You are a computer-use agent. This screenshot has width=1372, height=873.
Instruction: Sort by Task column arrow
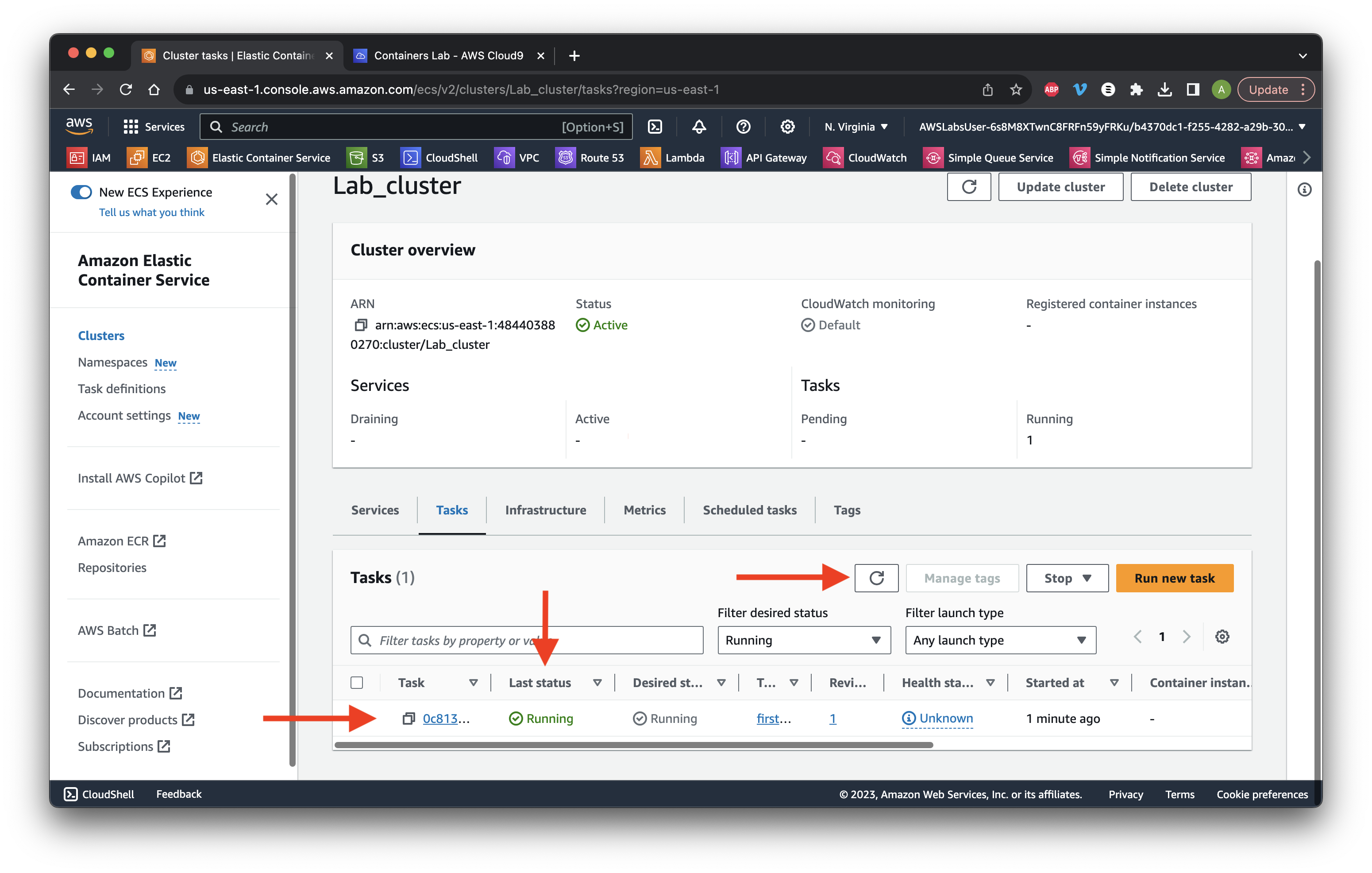coord(473,683)
